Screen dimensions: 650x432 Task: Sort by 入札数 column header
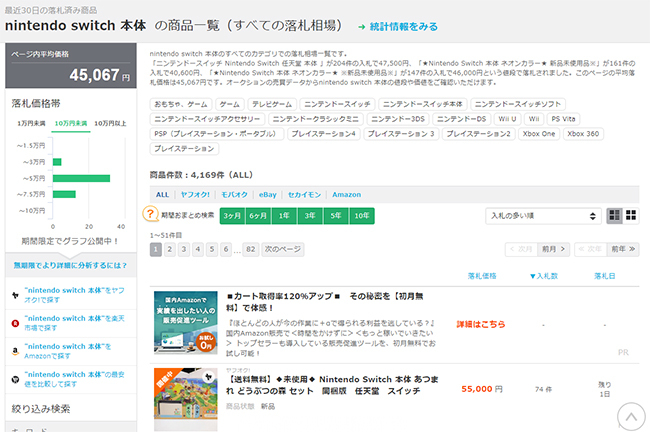(x=543, y=275)
